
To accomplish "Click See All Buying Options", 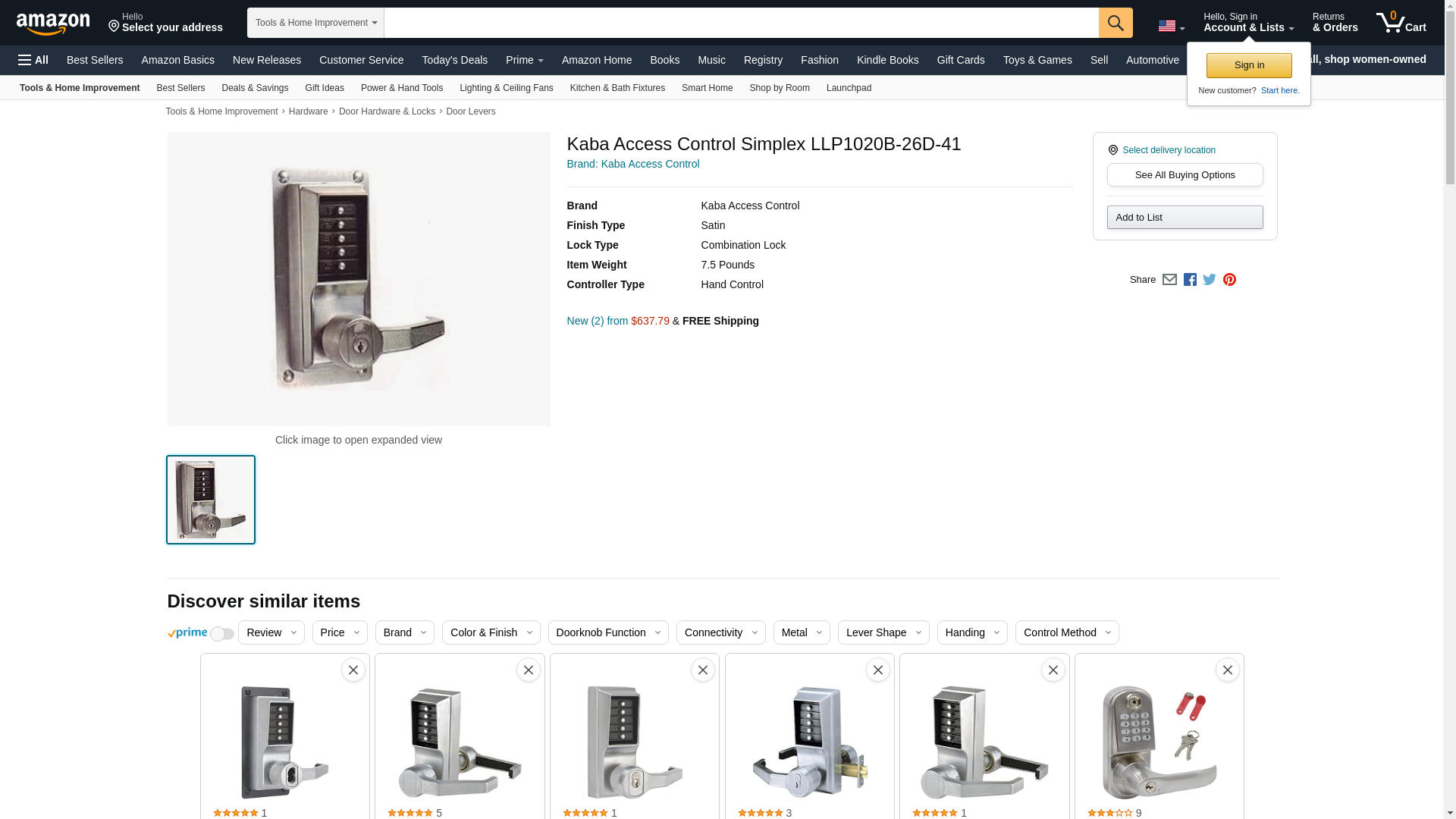I will coord(1185,175).
